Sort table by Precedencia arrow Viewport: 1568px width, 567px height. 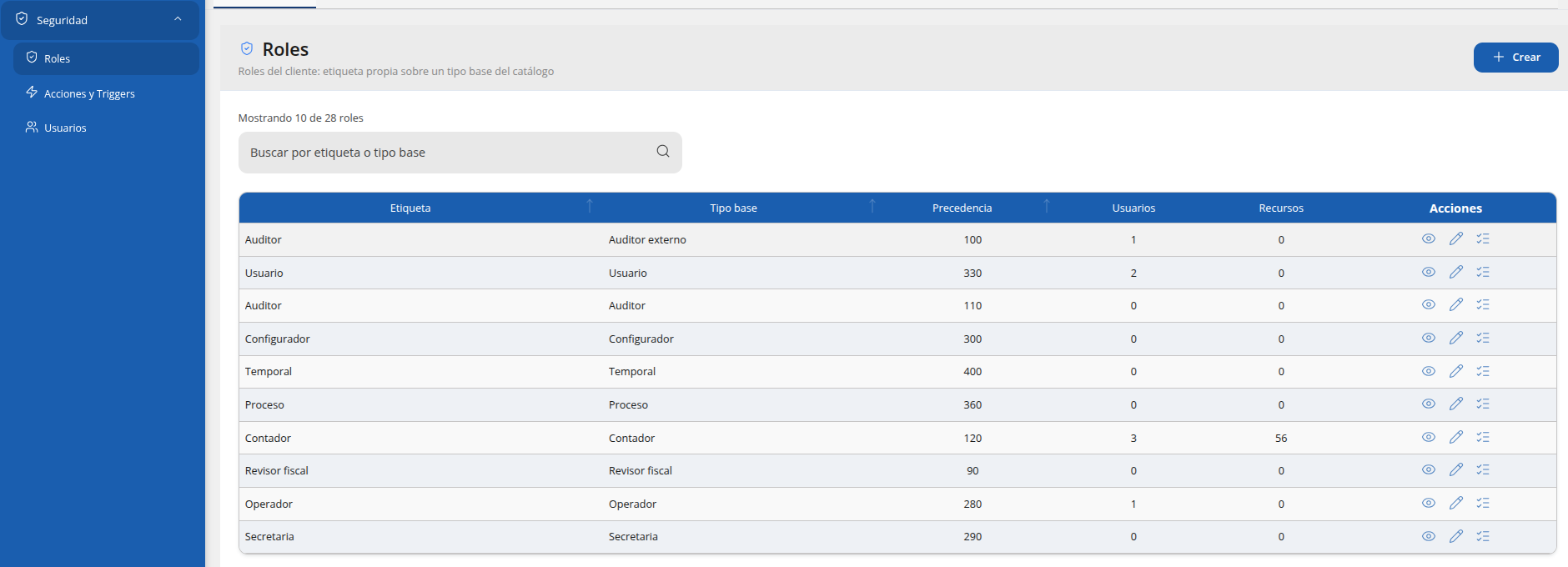pos(1047,206)
